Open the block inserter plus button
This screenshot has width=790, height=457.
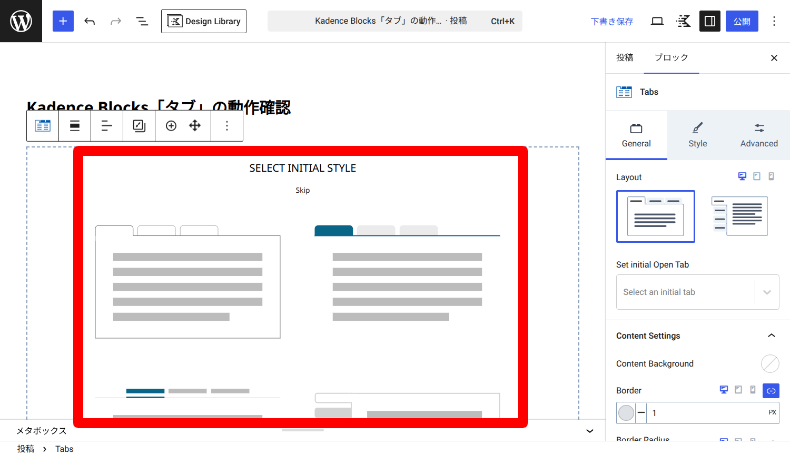pyautogui.click(x=63, y=21)
